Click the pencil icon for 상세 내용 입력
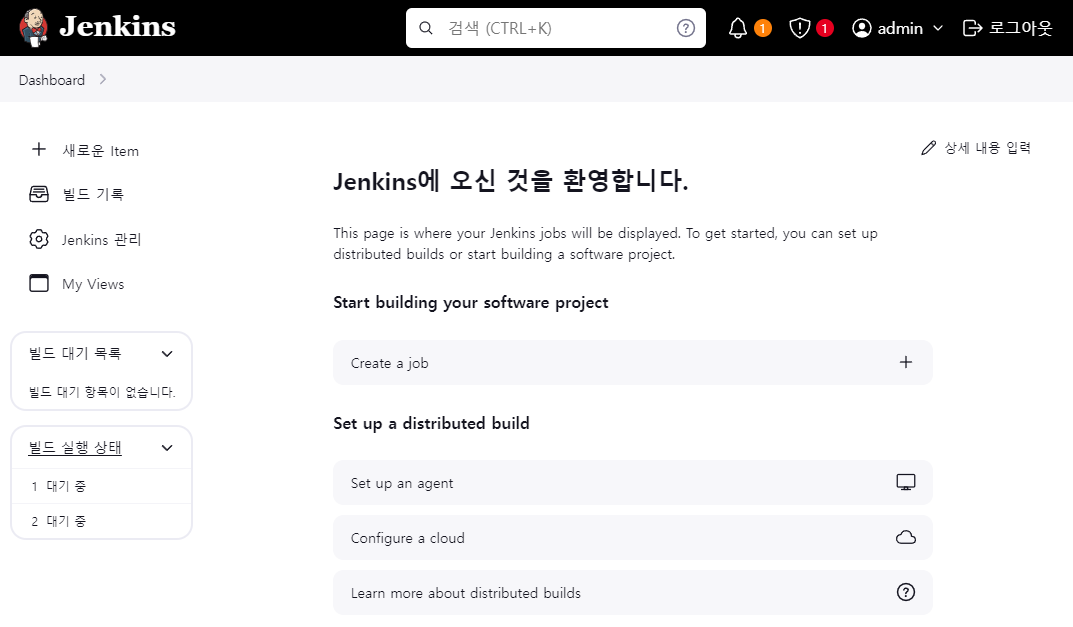The width and height of the screenshot is (1073, 627). (x=929, y=148)
